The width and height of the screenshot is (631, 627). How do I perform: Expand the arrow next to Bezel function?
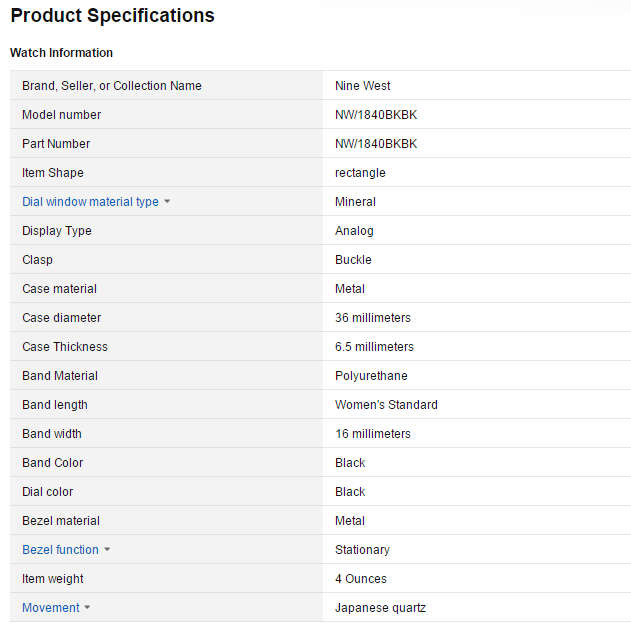point(107,549)
